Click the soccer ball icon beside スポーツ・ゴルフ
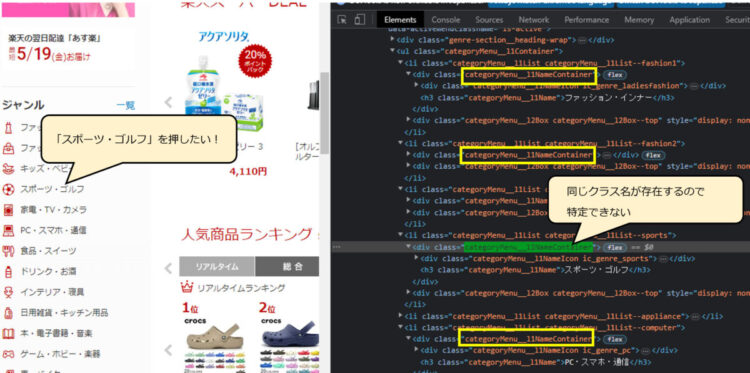This screenshot has height=373, width=750. click(x=8, y=189)
